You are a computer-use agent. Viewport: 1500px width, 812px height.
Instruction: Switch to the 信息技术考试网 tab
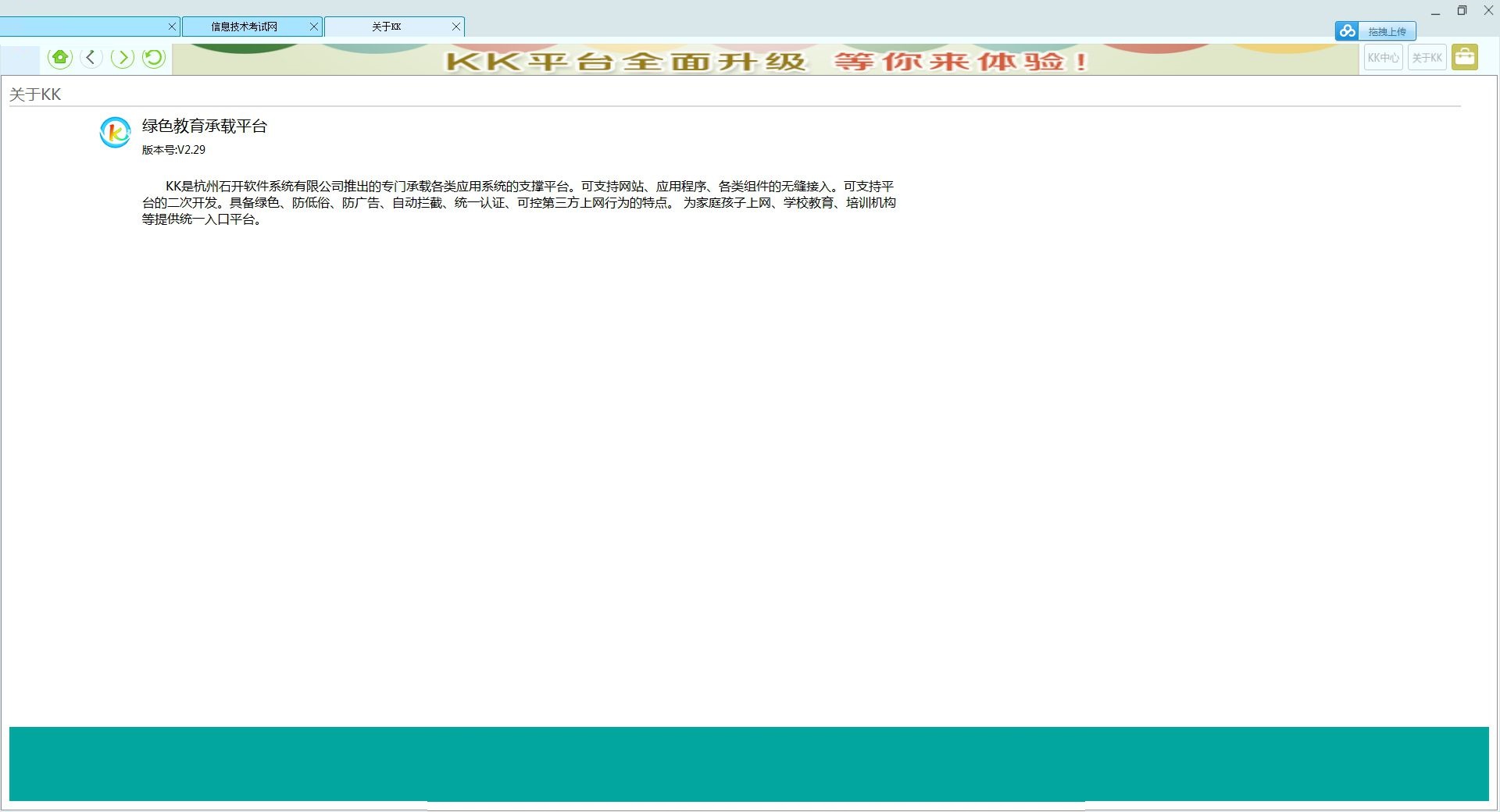coord(244,27)
